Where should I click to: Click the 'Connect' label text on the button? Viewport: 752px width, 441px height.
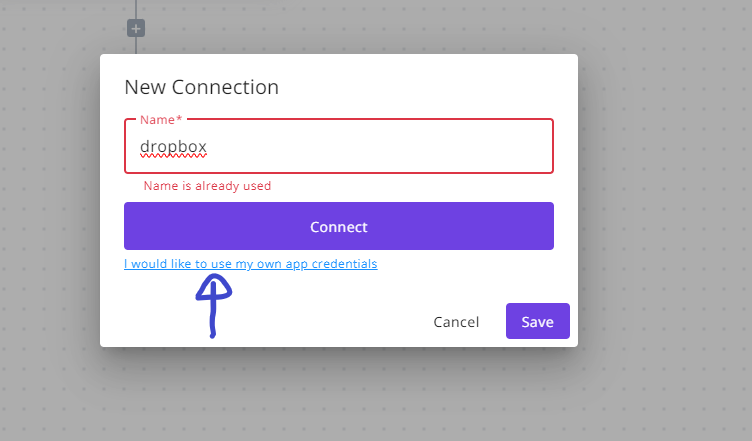pyautogui.click(x=339, y=227)
